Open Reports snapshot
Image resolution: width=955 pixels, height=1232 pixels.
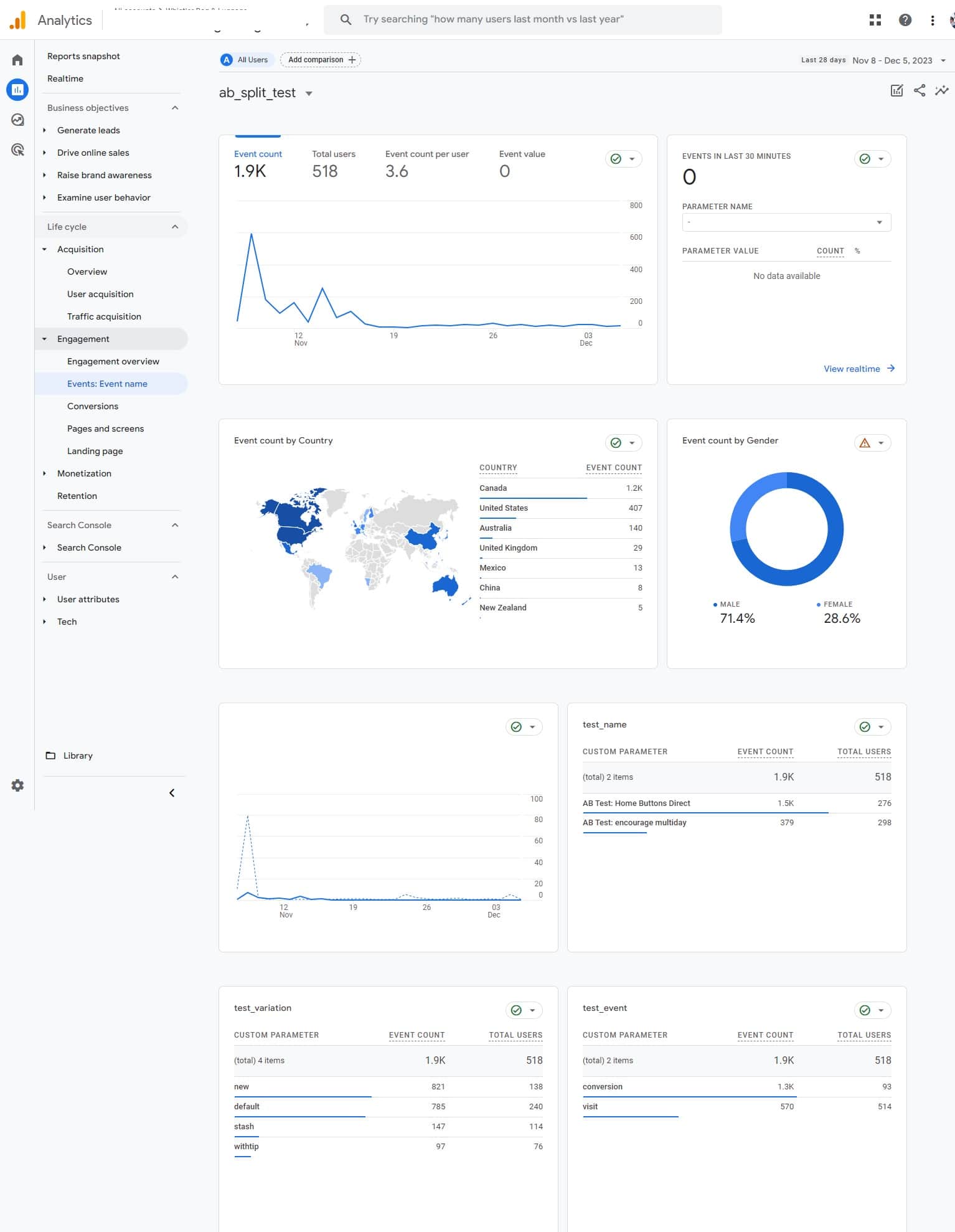coord(83,56)
